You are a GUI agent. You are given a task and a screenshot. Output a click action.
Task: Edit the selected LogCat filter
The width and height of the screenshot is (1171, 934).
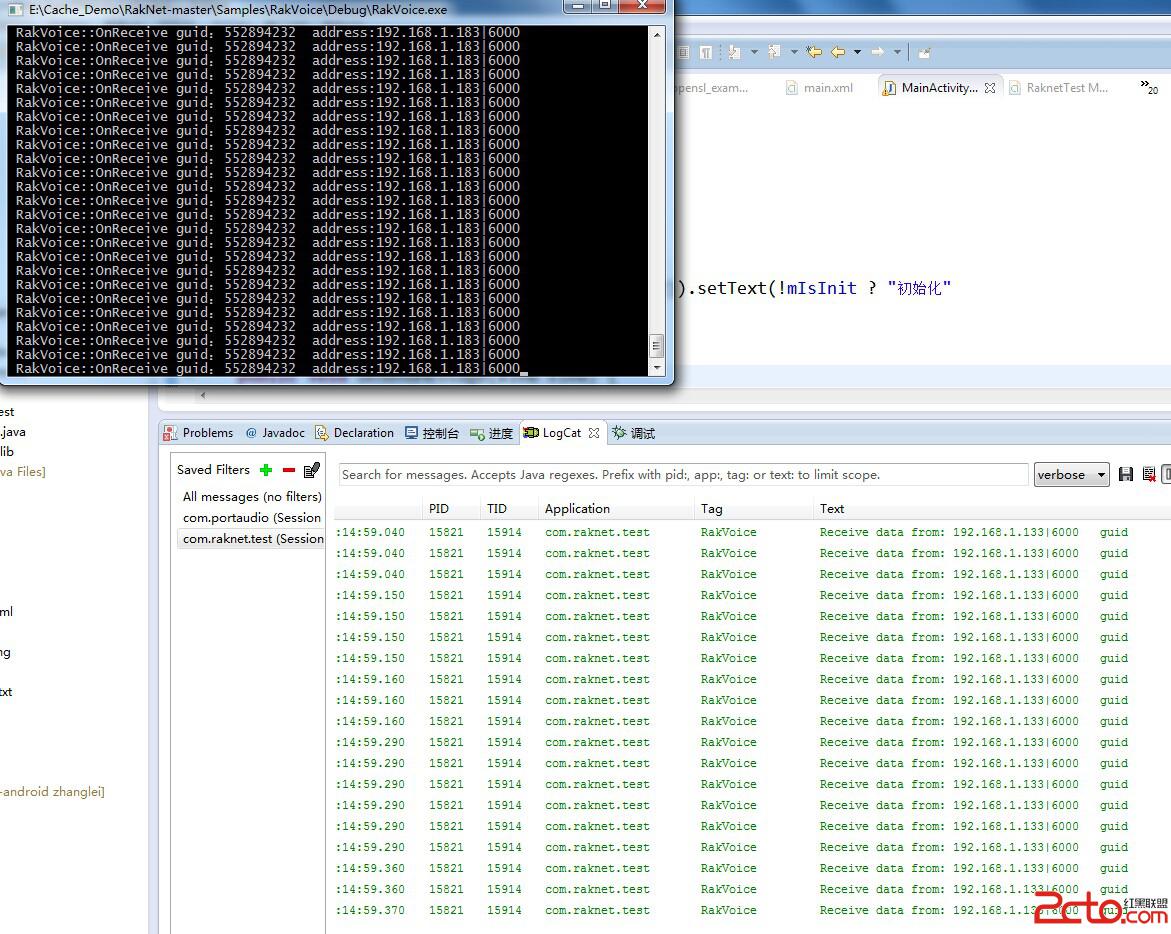(x=312, y=470)
